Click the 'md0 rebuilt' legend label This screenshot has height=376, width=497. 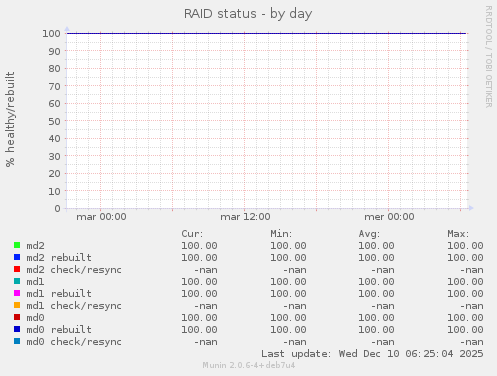[x=59, y=330]
